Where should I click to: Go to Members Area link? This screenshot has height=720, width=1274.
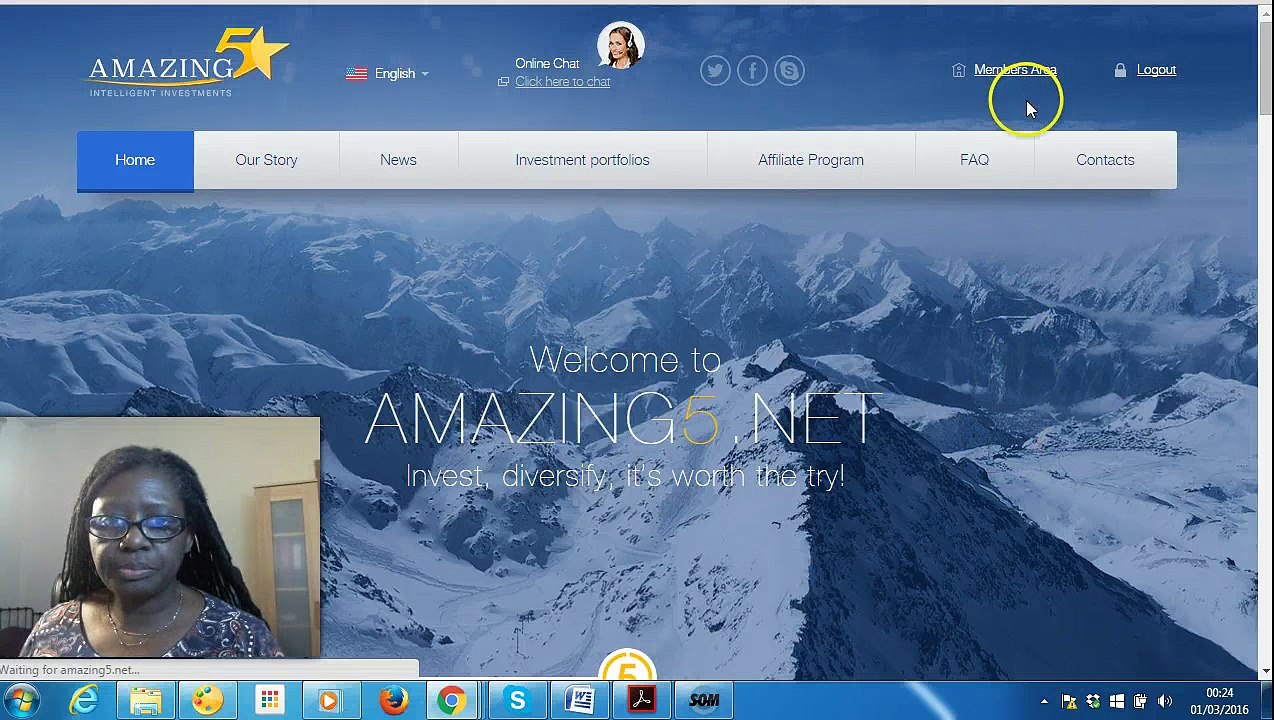point(1015,70)
